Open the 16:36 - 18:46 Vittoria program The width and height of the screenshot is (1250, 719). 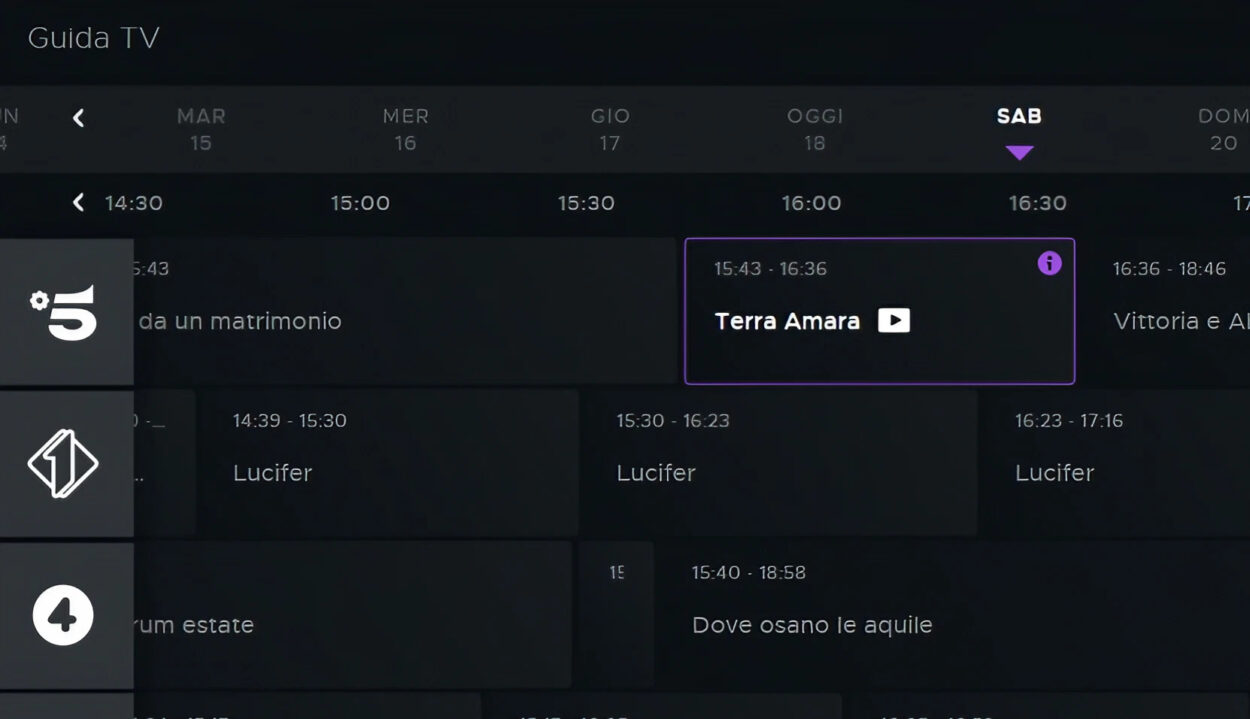tap(1165, 311)
